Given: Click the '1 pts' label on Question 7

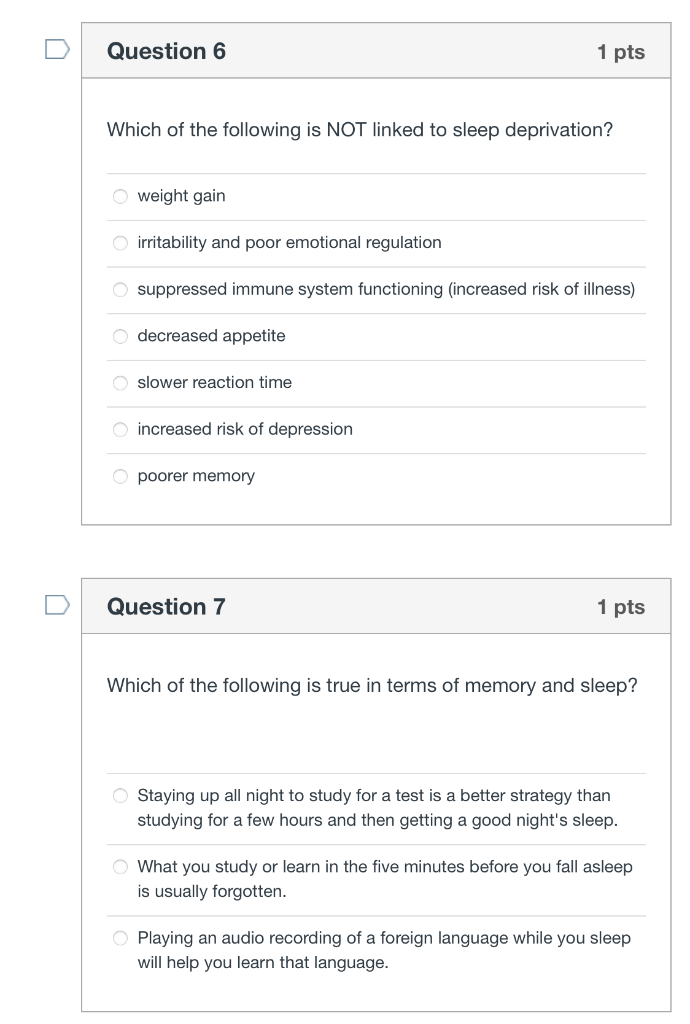Looking at the screenshot, I should (x=620, y=607).
